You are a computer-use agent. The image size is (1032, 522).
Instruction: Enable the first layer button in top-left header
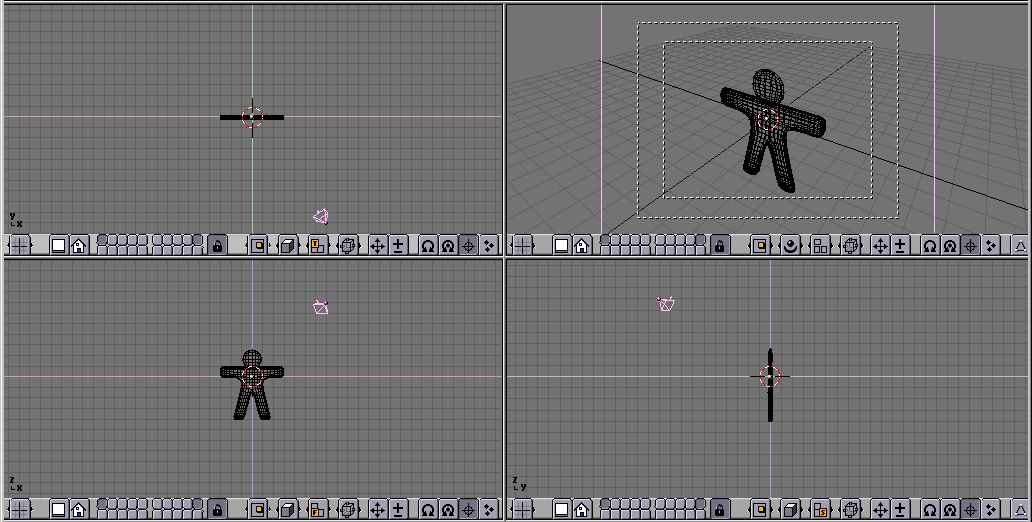pyautogui.click(x=101, y=241)
